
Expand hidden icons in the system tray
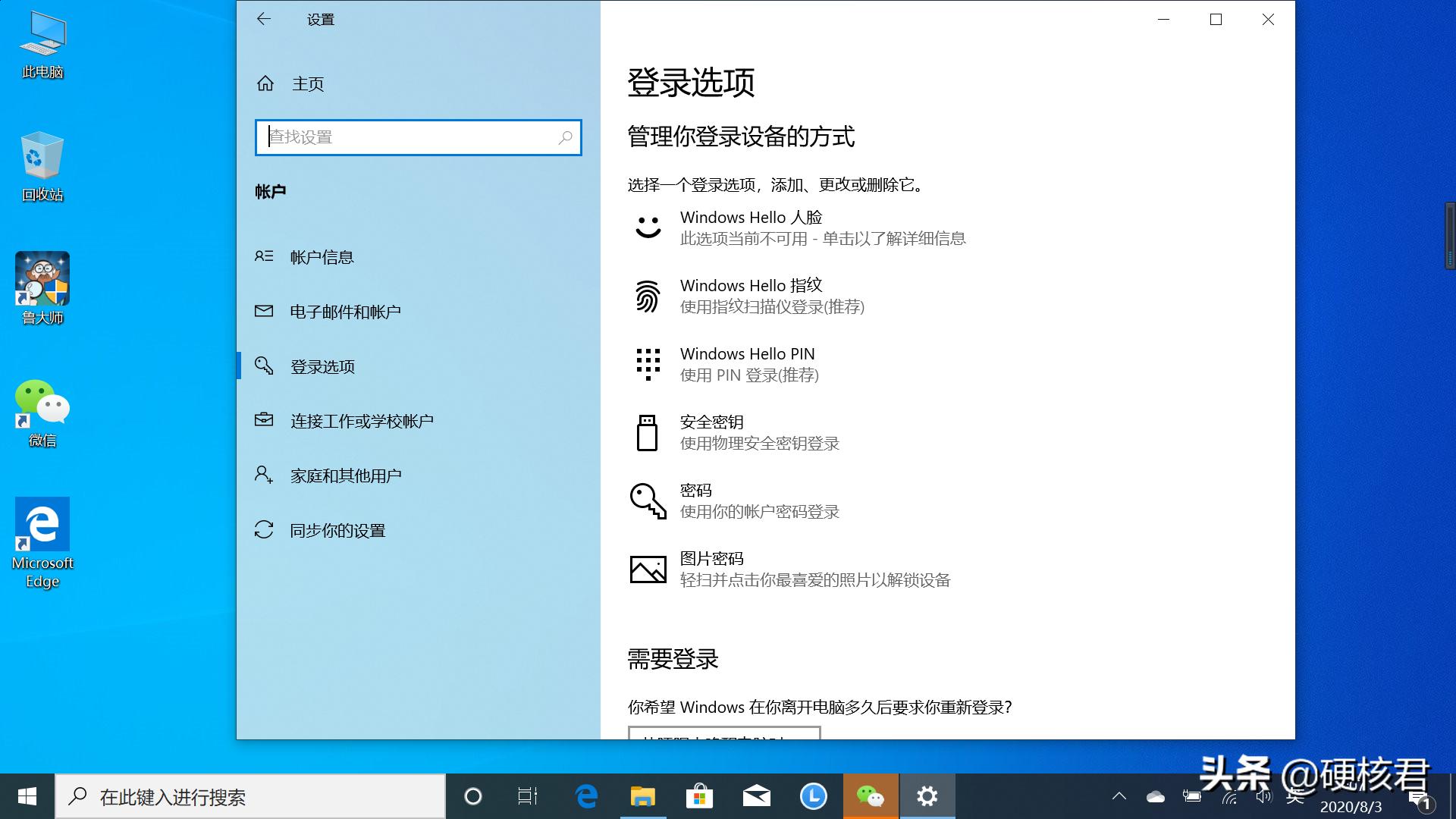point(1120,796)
